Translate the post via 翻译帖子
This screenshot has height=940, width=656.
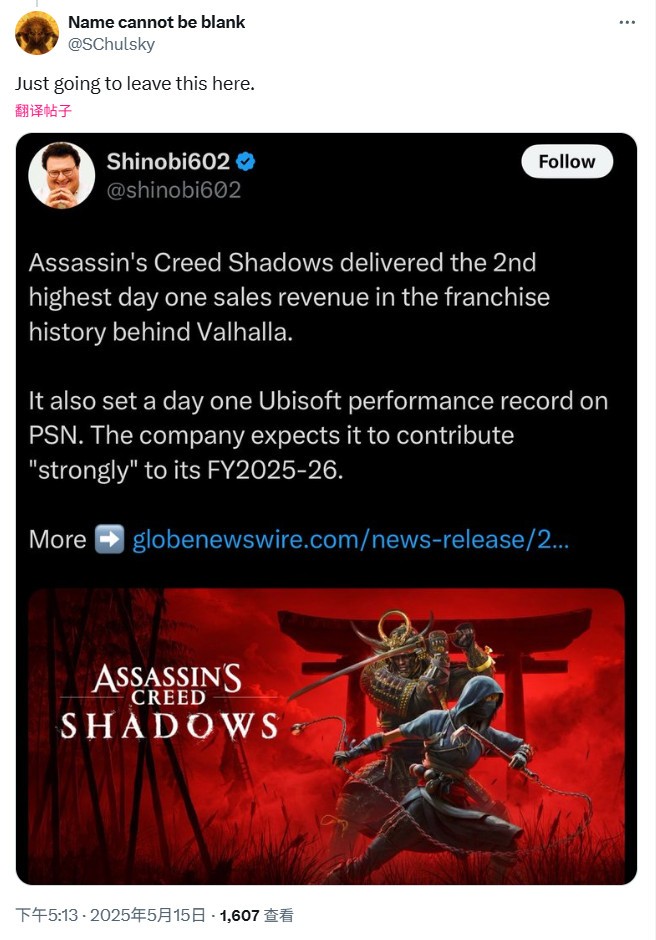pyautogui.click(x=43, y=110)
